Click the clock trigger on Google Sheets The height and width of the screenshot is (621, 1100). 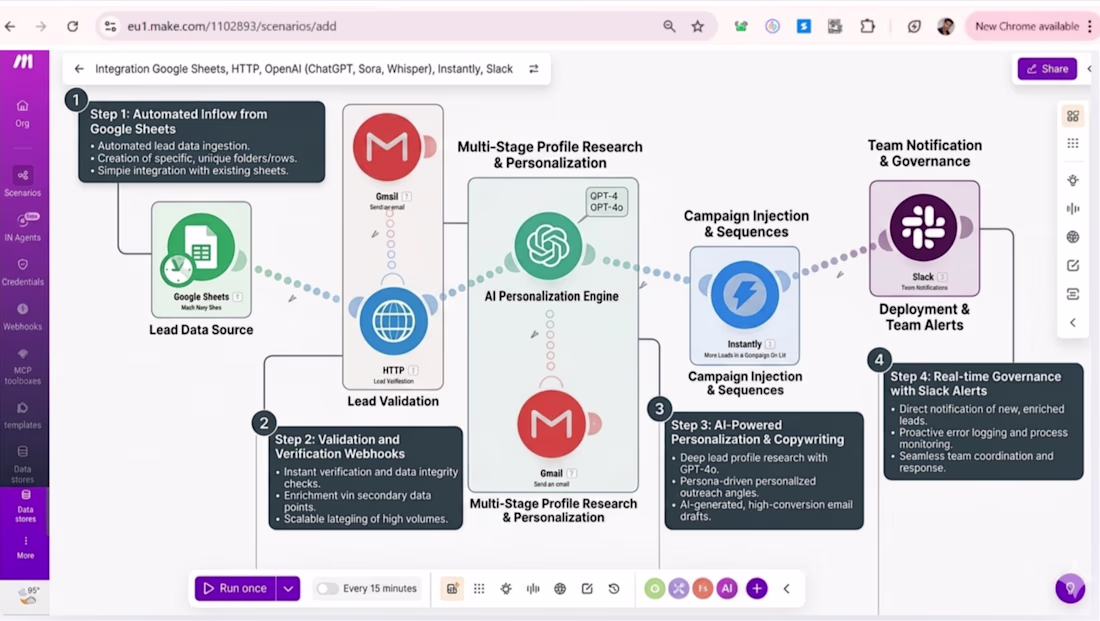pos(177,269)
